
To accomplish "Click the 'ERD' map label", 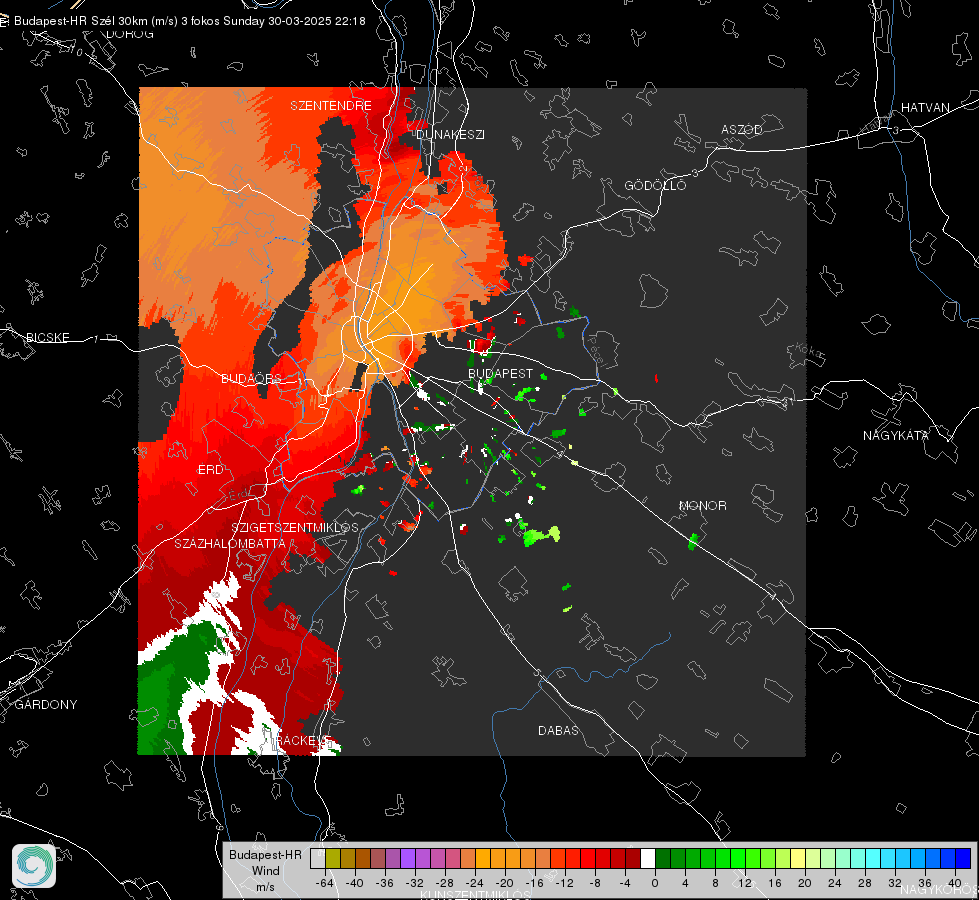I will [x=210, y=470].
